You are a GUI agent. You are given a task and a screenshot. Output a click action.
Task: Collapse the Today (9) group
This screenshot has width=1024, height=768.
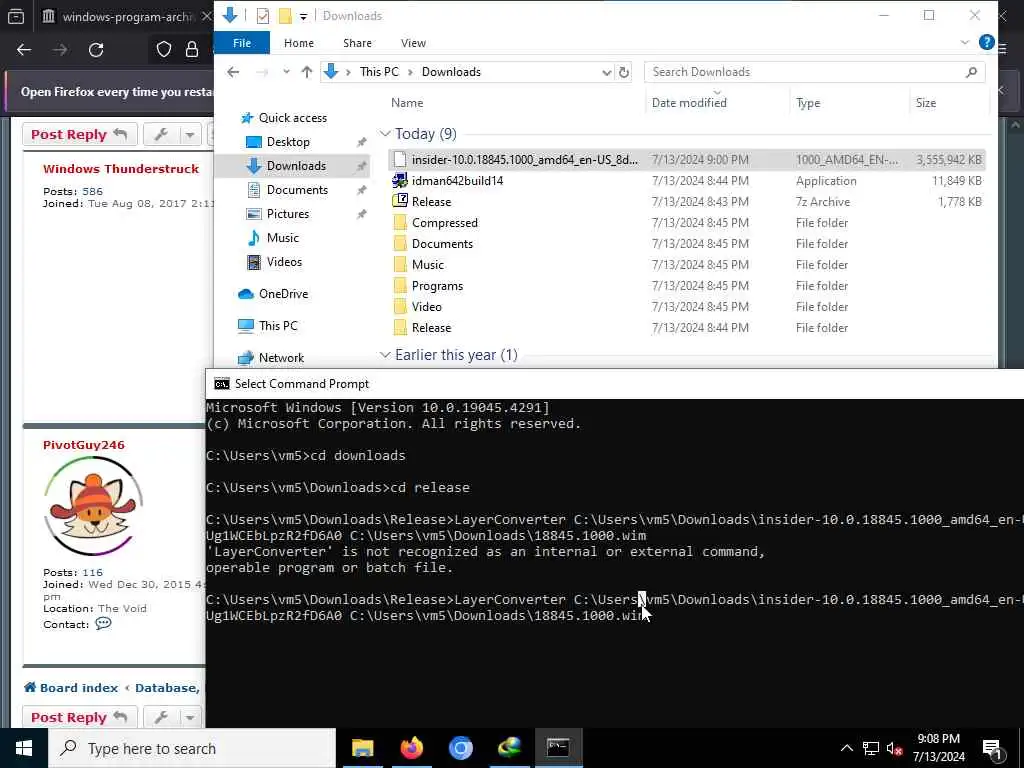(x=385, y=134)
